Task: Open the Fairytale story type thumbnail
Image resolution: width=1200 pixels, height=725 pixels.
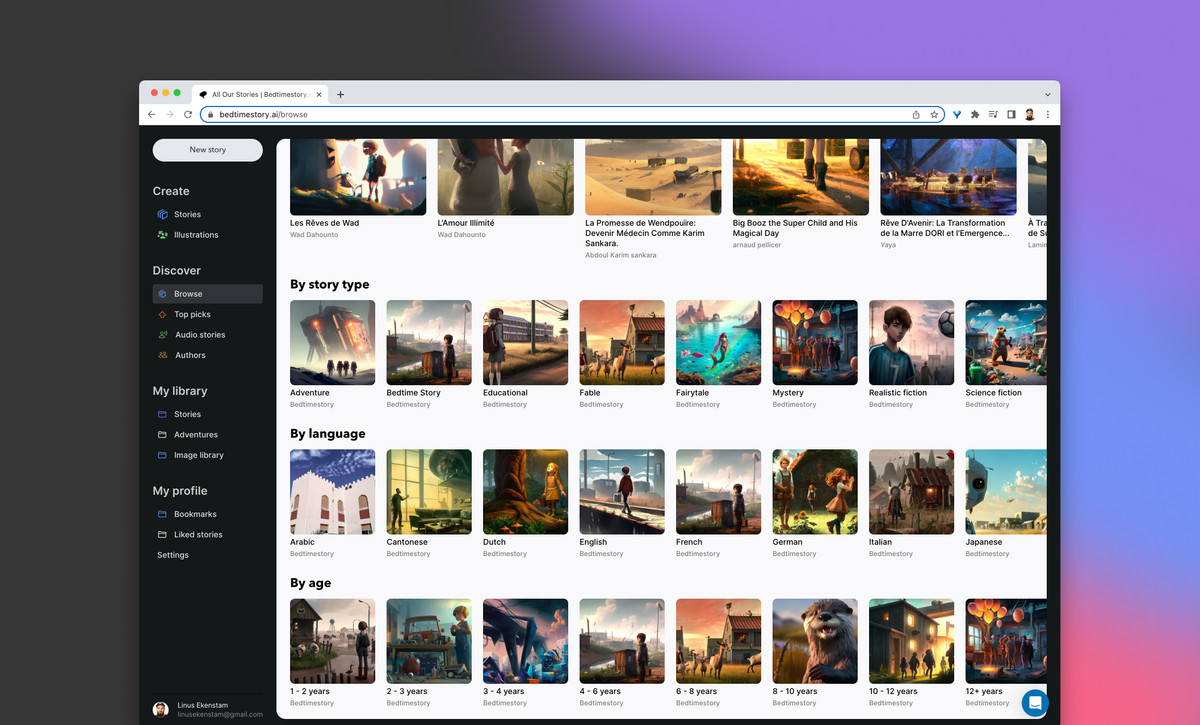Action: tap(718, 343)
